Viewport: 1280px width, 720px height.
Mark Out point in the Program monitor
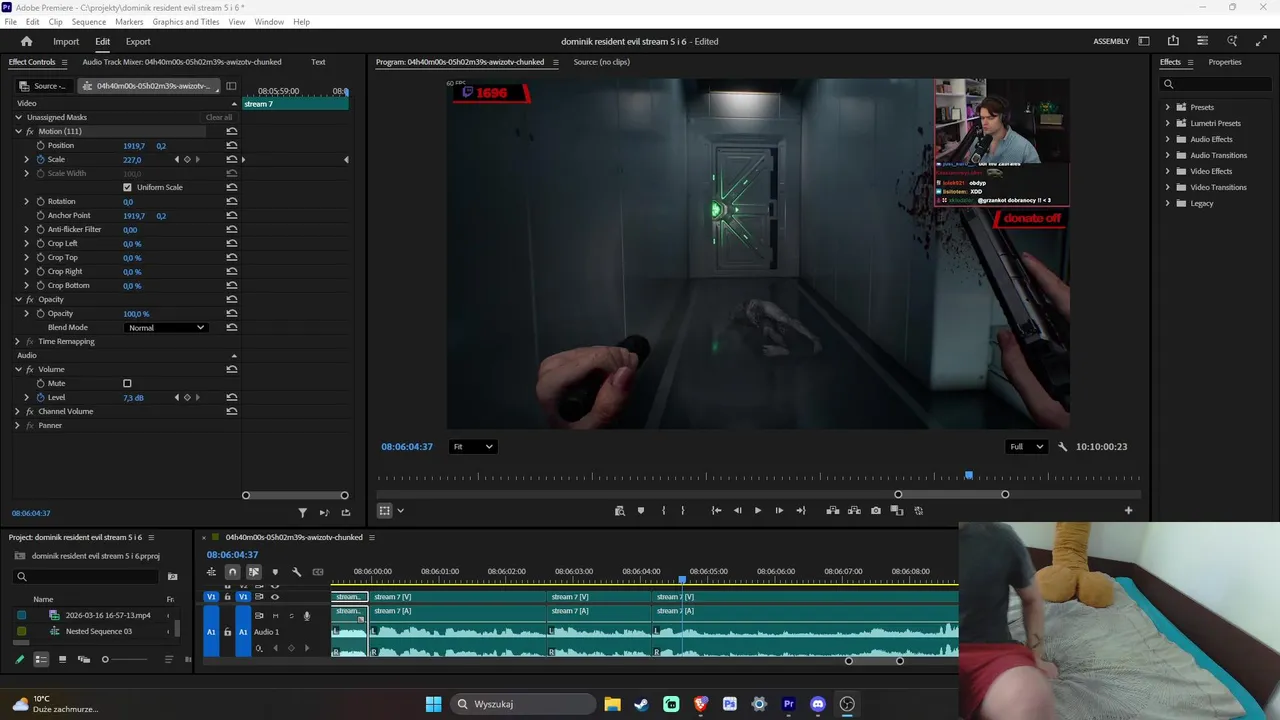(x=683, y=511)
